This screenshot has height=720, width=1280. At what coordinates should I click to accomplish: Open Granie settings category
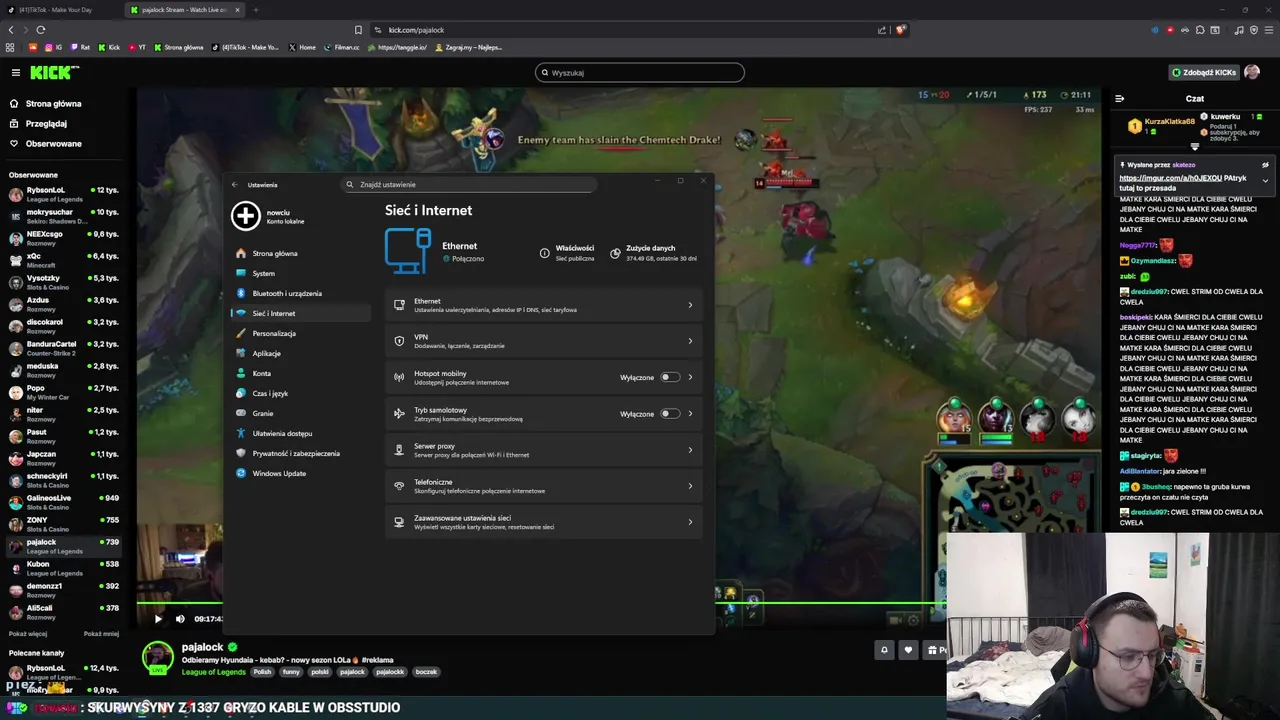(x=300, y=413)
